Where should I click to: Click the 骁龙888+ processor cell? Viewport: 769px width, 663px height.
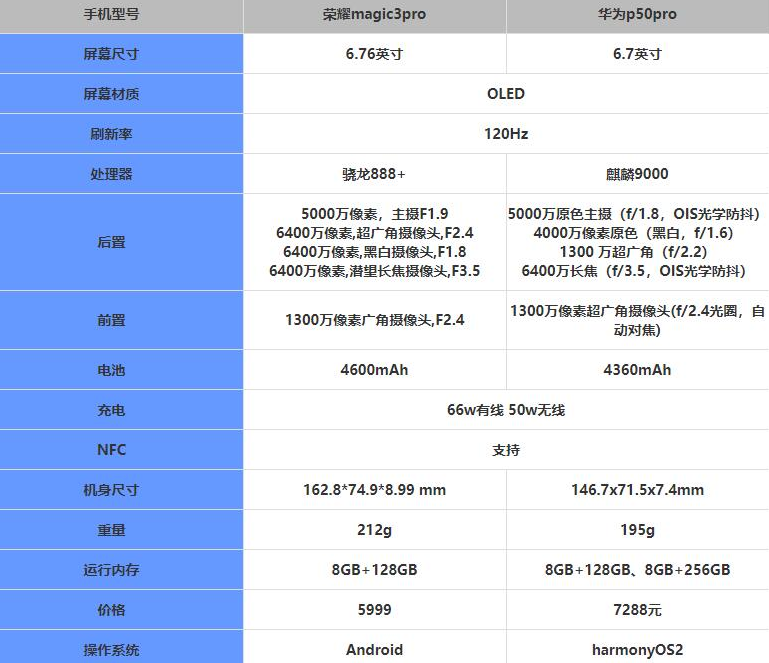coord(374,174)
